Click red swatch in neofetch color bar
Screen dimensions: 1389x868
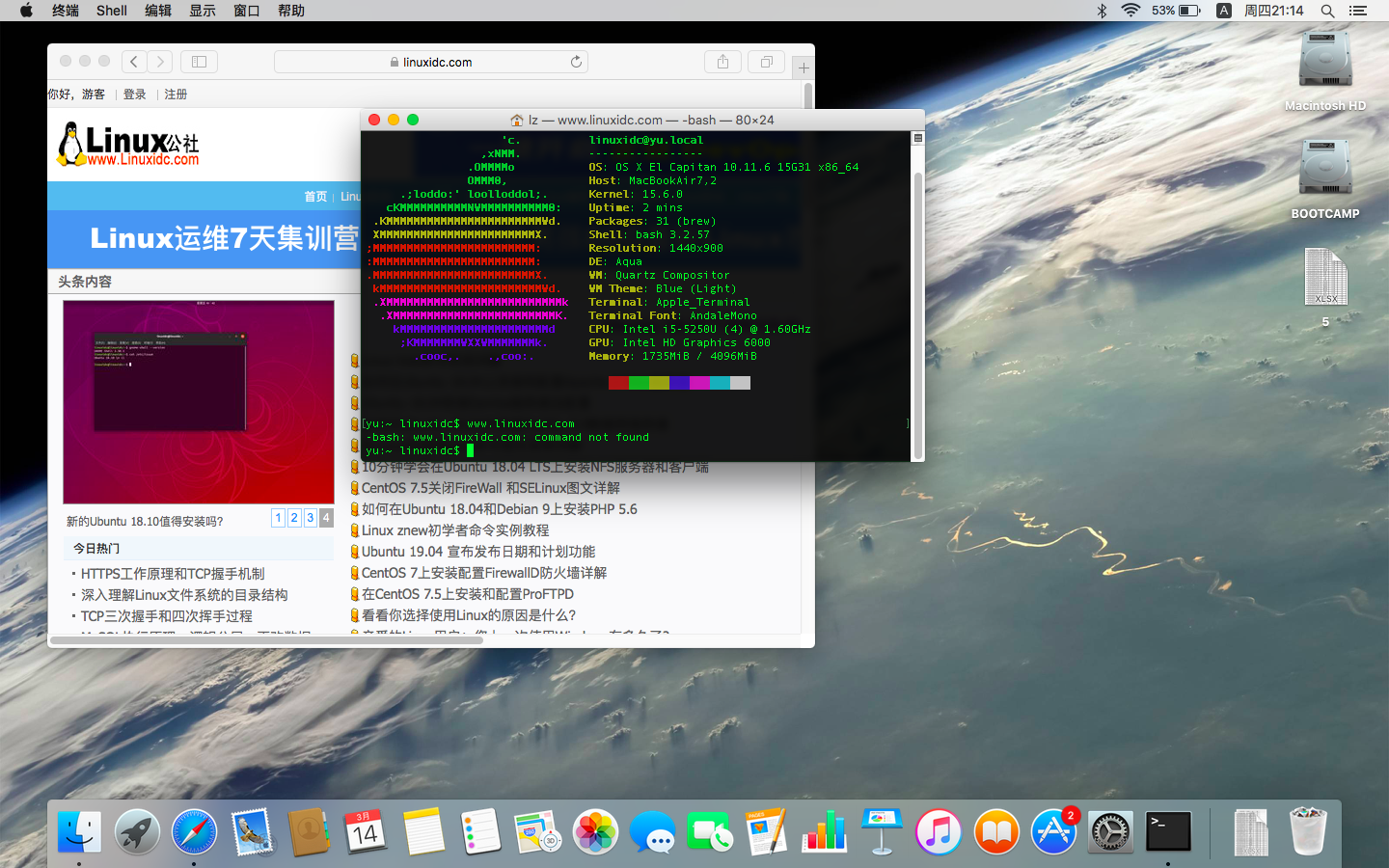point(618,383)
